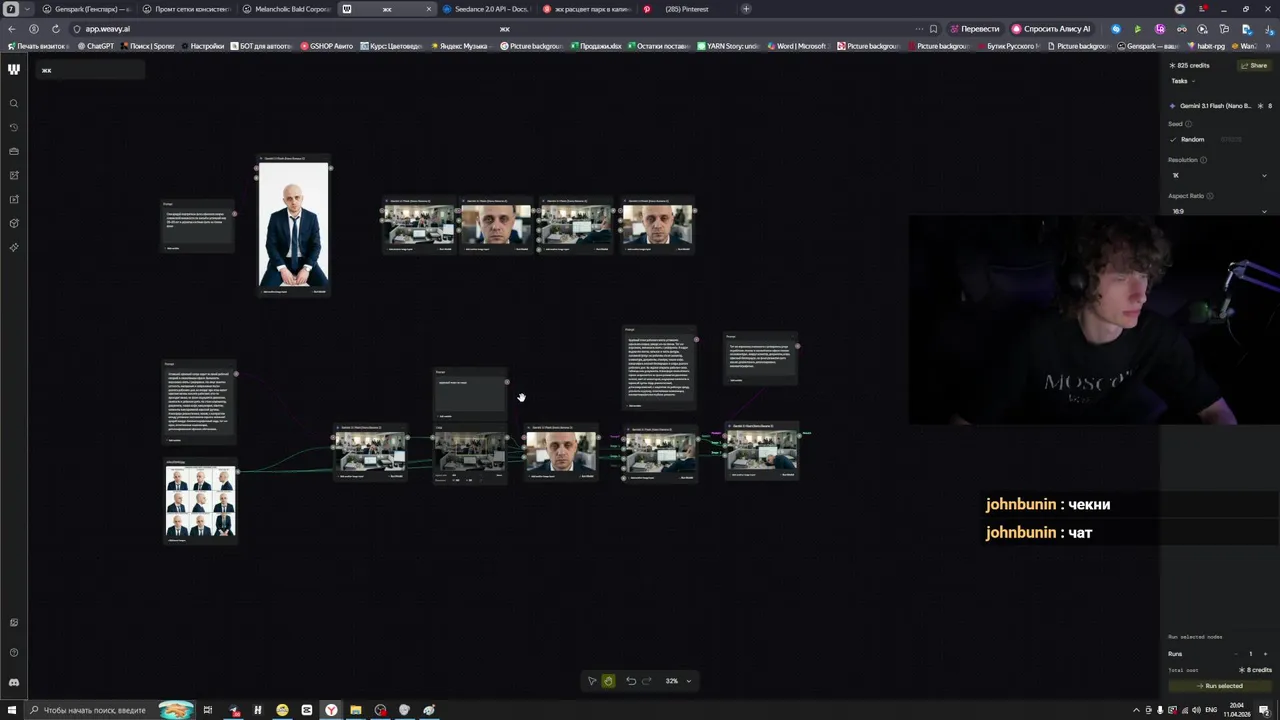This screenshot has height=720, width=1280.
Task: Open notifications center icon
Action: coord(1265,710)
